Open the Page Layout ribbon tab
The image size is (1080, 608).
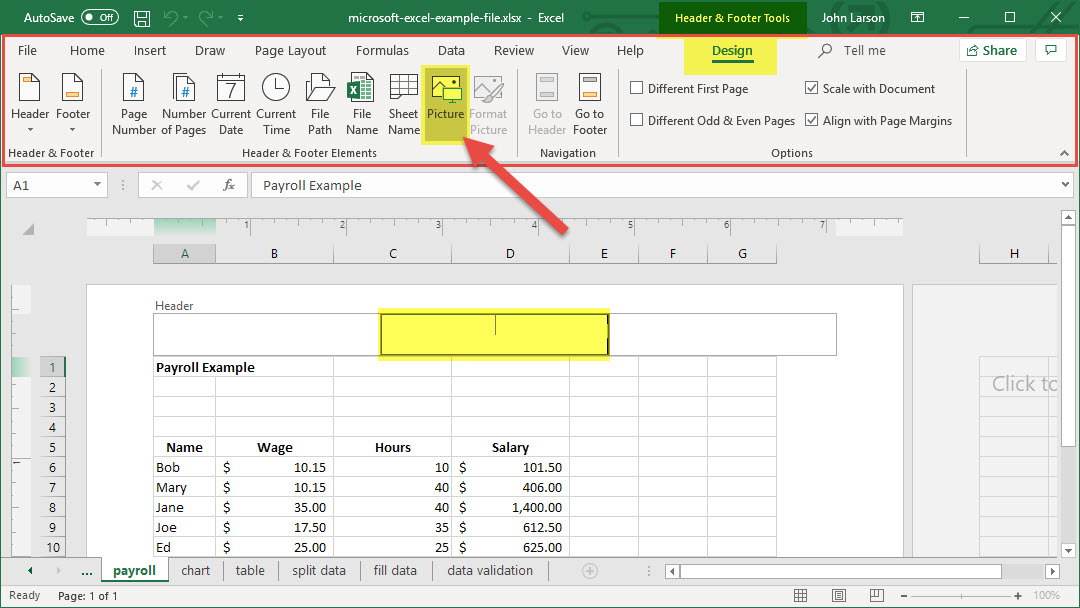pos(290,51)
